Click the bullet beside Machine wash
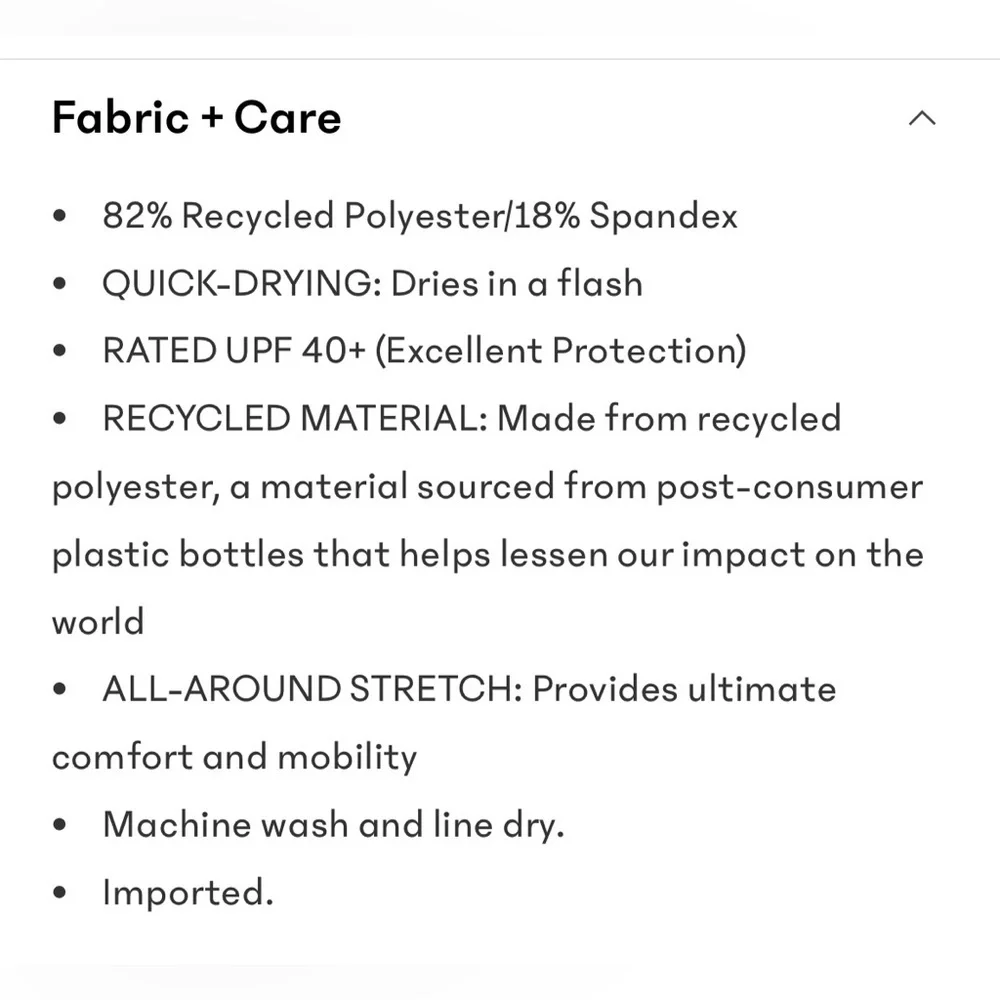This screenshot has height=1000, width=1000. 60,825
